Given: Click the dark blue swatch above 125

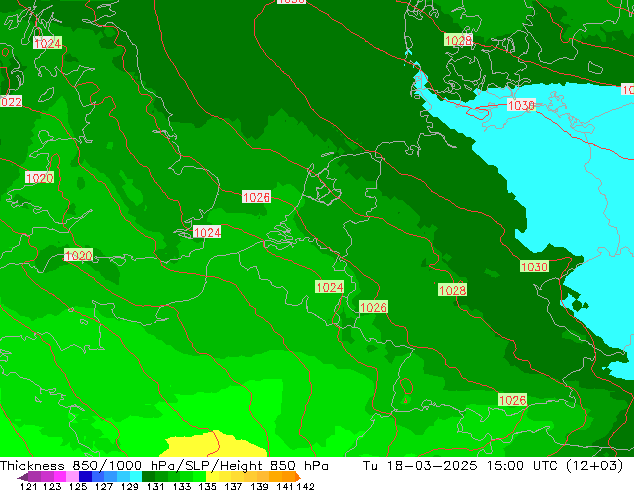Looking at the screenshot, I should click(x=85, y=477).
